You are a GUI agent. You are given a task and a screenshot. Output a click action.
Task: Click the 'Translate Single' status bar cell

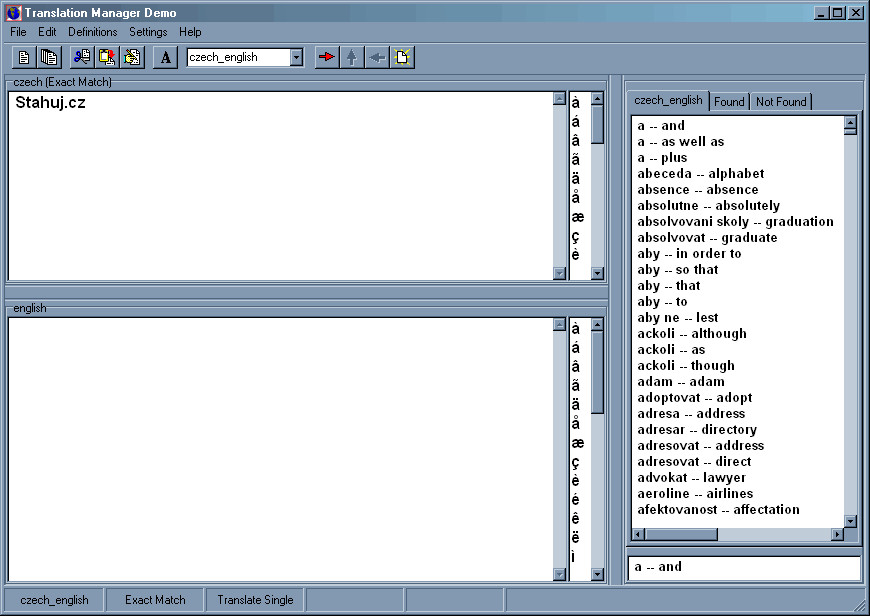tap(255, 600)
